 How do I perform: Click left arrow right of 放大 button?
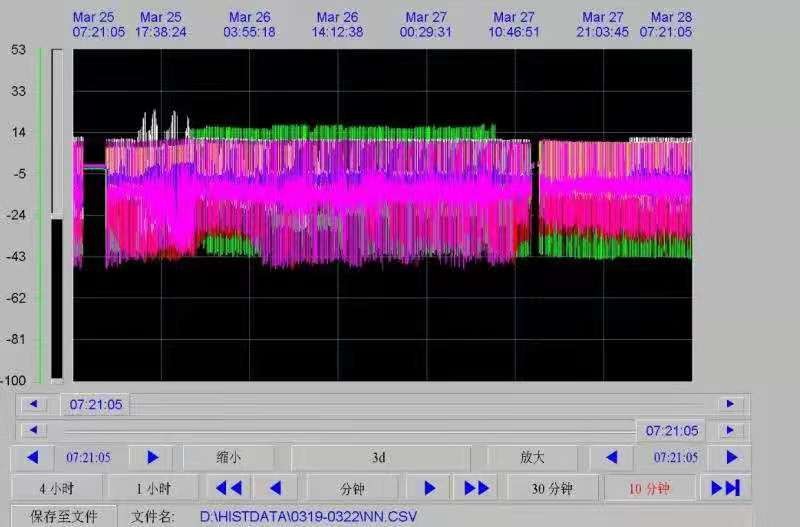[x=611, y=457]
